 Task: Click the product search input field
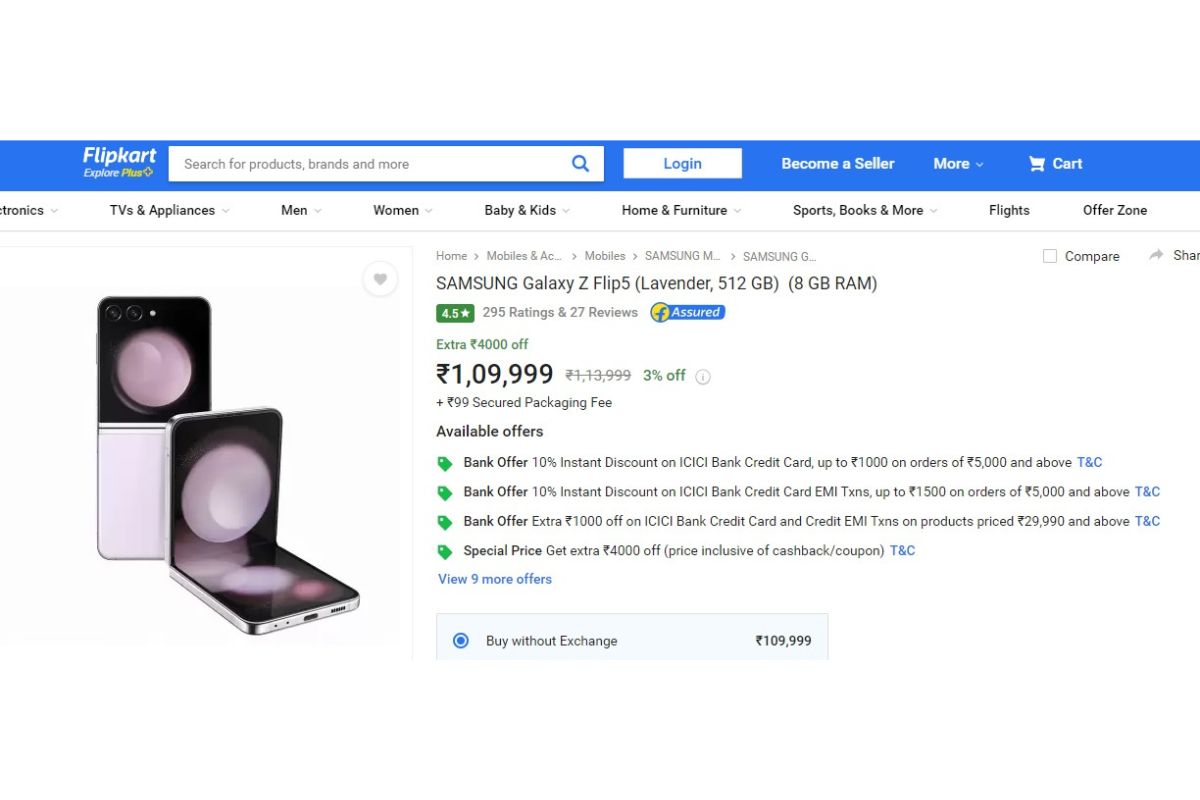[x=368, y=164]
